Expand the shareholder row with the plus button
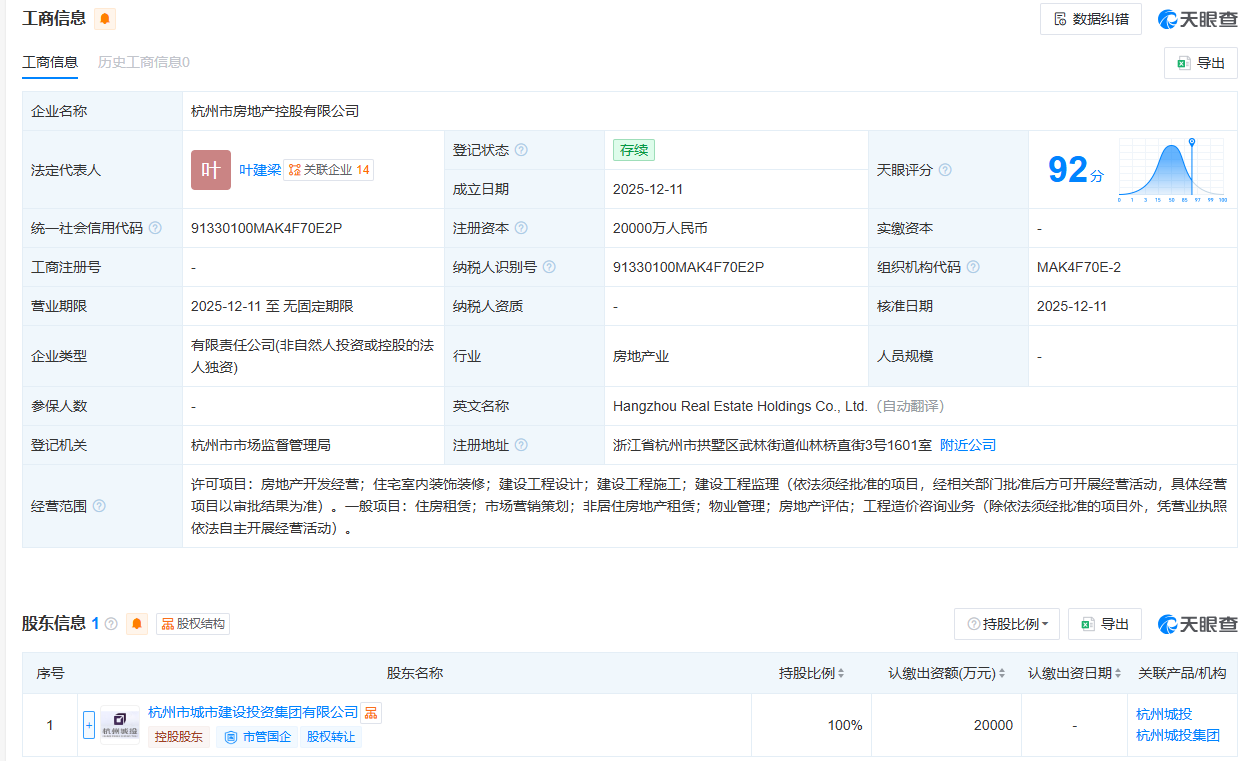The height and width of the screenshot is (761, 1252). pyautogui.click(x=88, y=724)
